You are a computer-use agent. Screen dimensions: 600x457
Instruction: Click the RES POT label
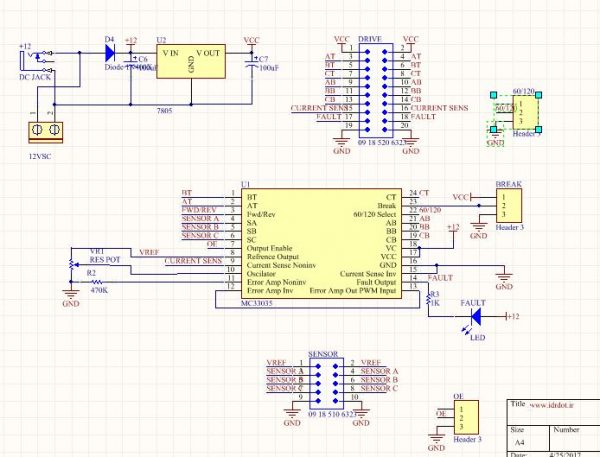click(105, 260)
